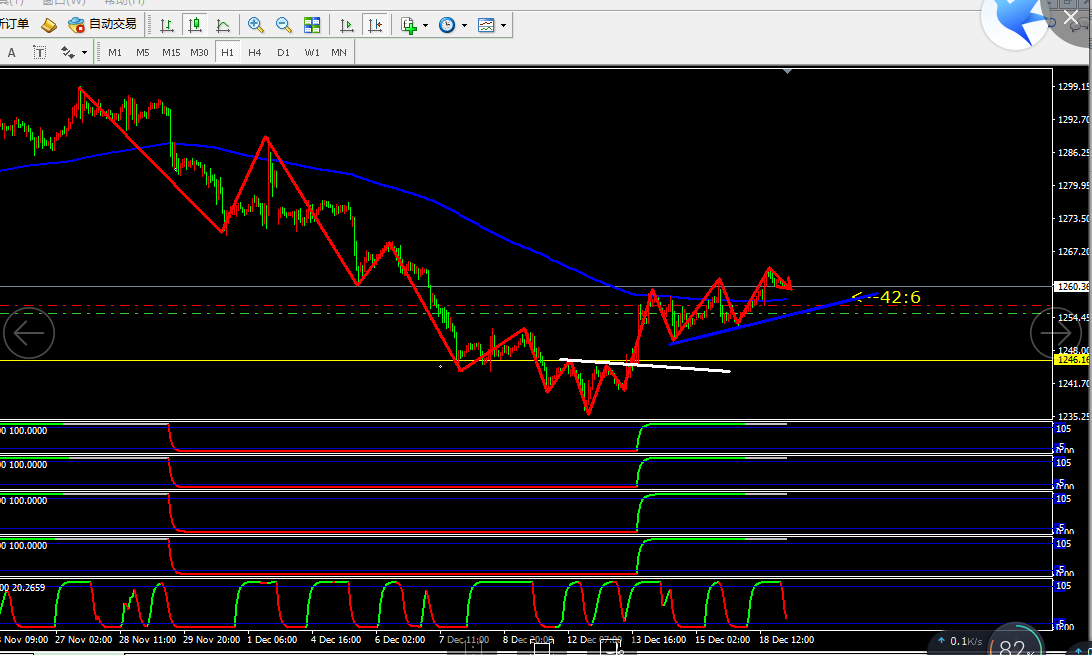
Task: Click the network speed '0.1K/s' indicator
Action: [960, 641]
